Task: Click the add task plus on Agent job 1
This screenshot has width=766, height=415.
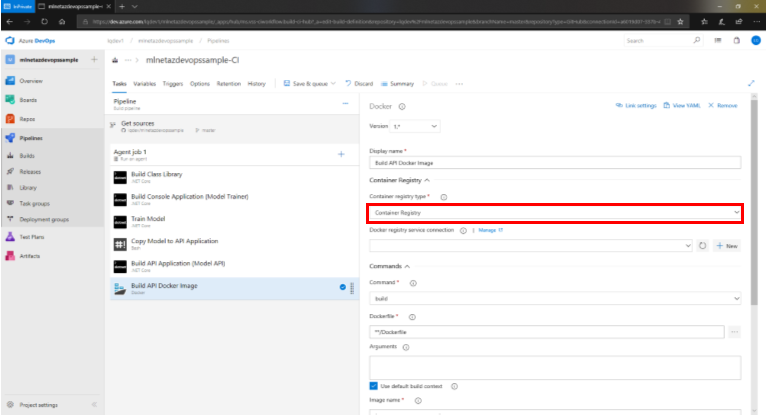Action: 341,154
